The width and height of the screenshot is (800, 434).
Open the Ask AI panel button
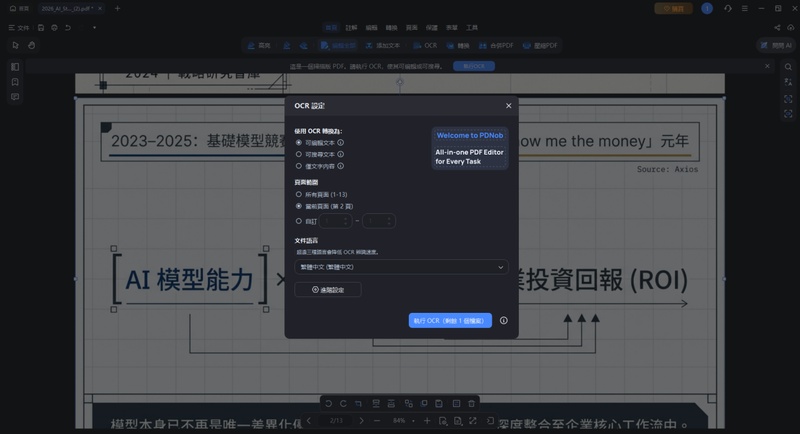pyautogui.click(x=776, y=45)
